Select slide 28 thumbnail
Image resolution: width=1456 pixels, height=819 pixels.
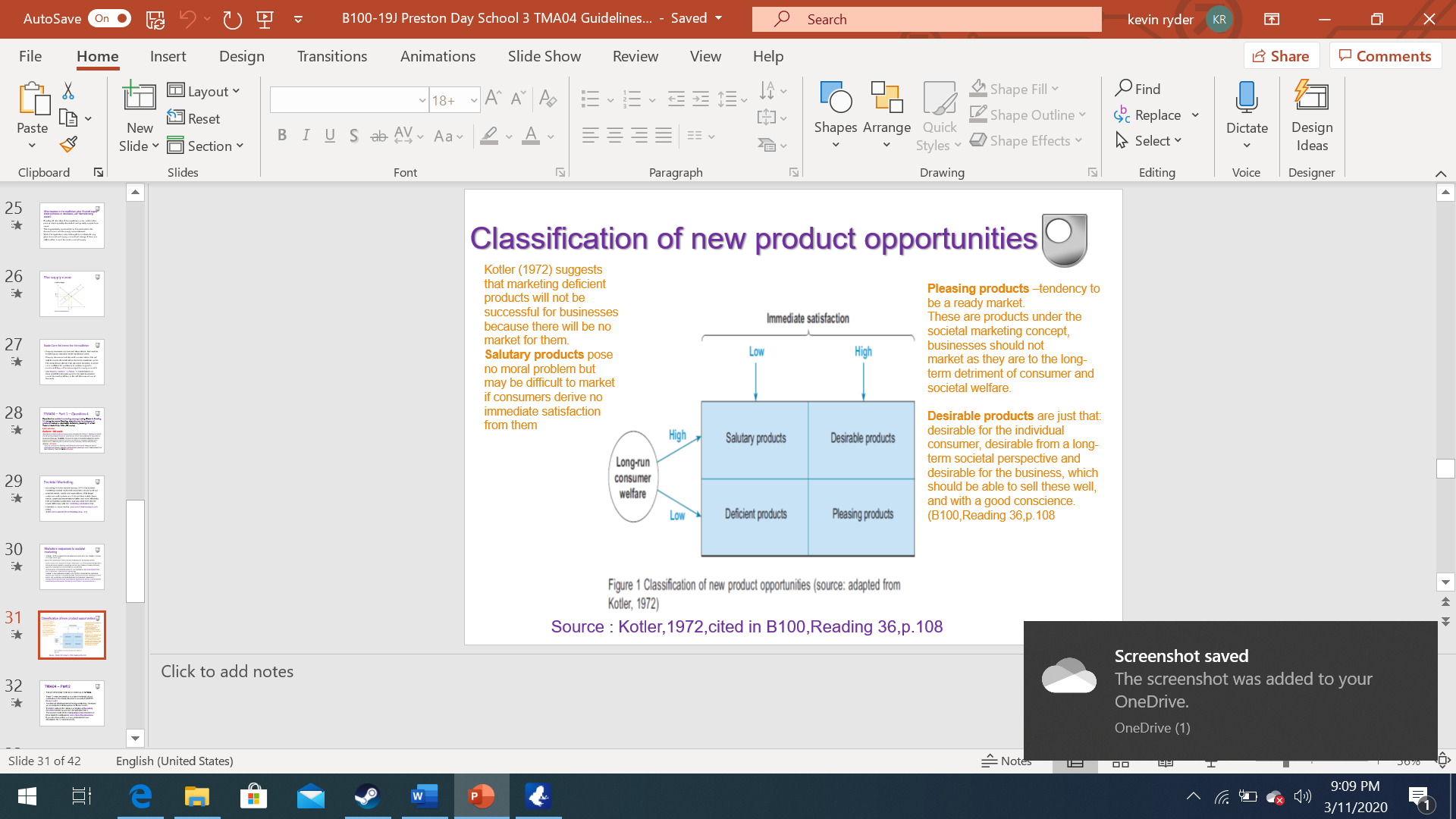click(x=72, y=430)
